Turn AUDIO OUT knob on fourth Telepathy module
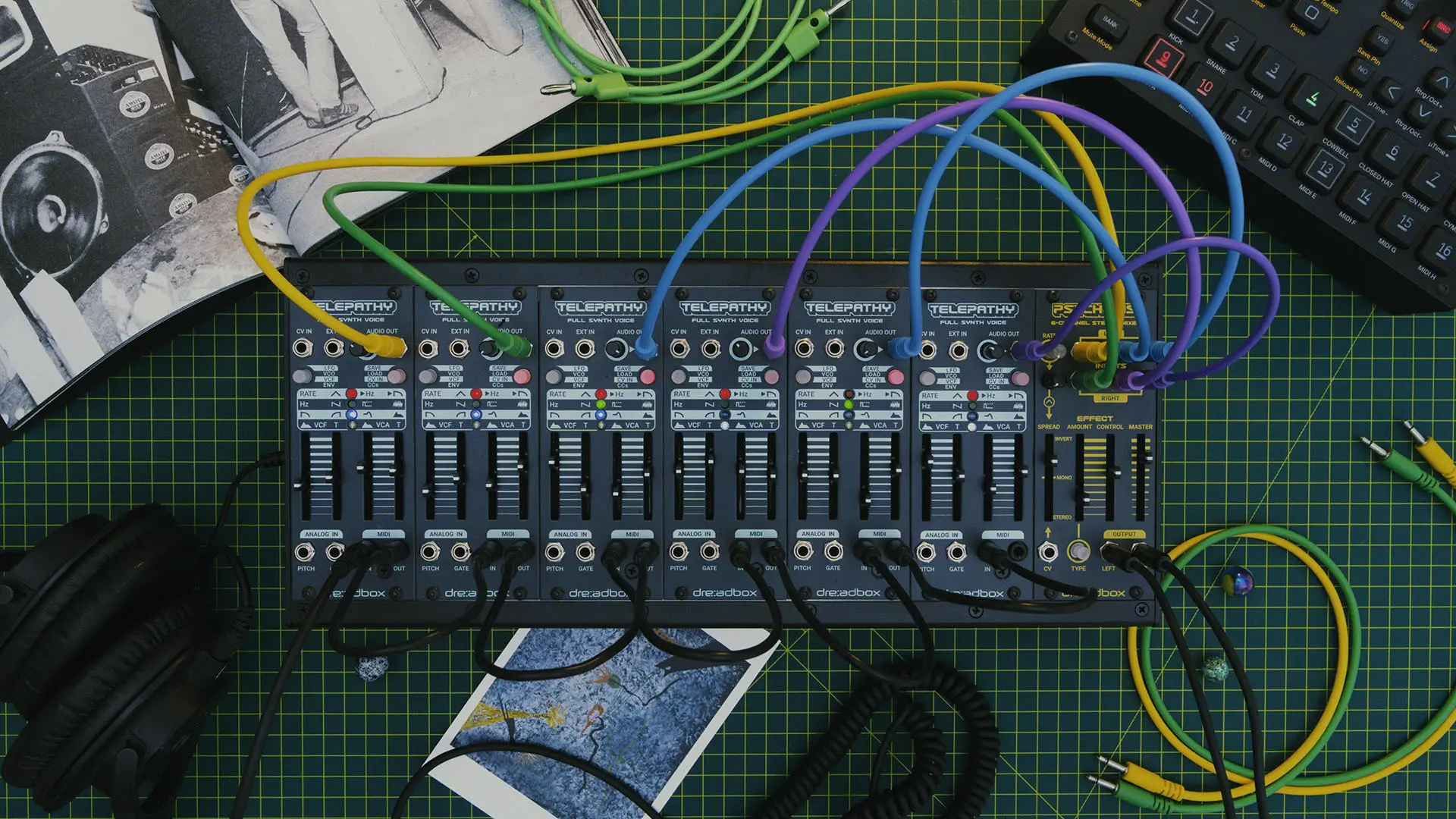Screen dimensions: 1456x819 coord(741,349)
